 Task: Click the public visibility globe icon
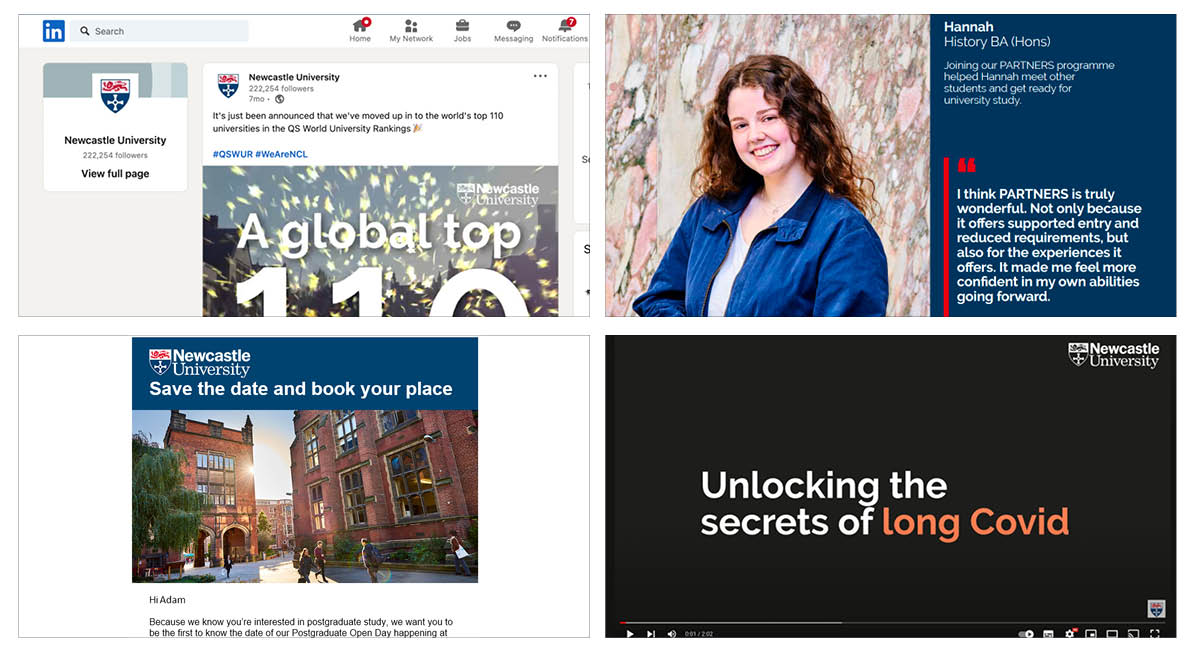pyautogui.click(x=279, y=99)
